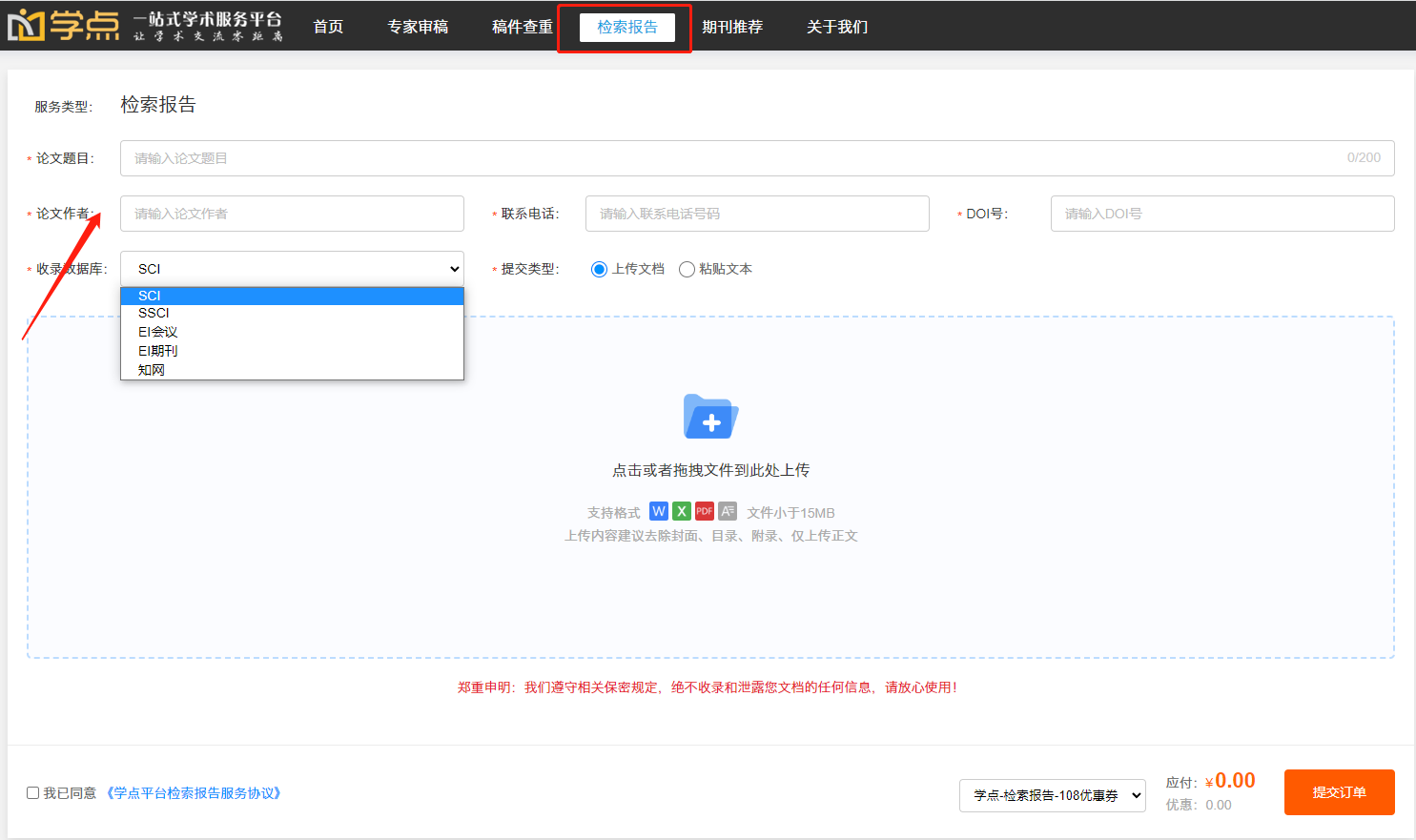Click the PDF format icon
This screenshot has width=1416, height=840.
click(x=705, y=511)
